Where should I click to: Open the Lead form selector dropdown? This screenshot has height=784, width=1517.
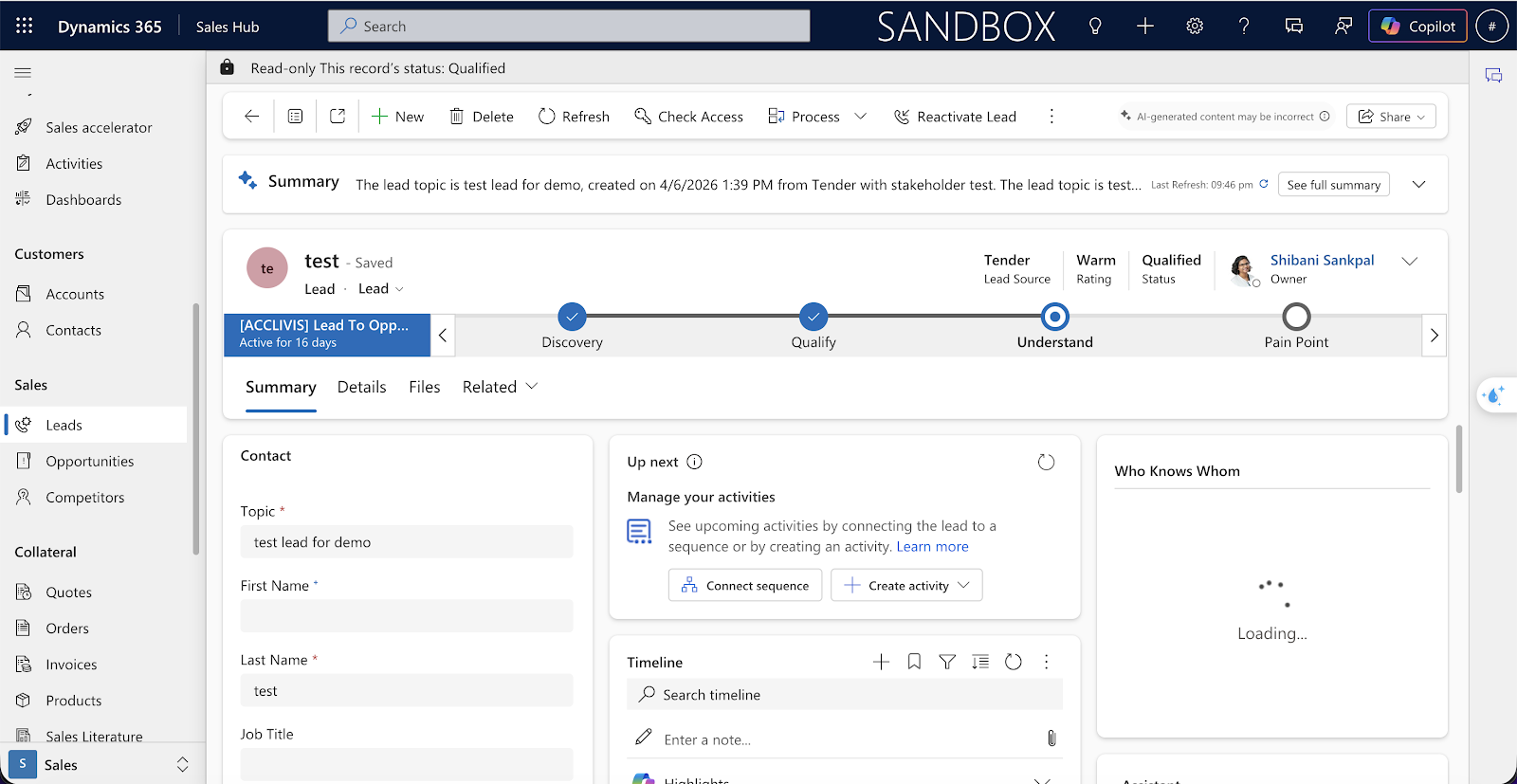pyautogui.click(x=381, y=288)
